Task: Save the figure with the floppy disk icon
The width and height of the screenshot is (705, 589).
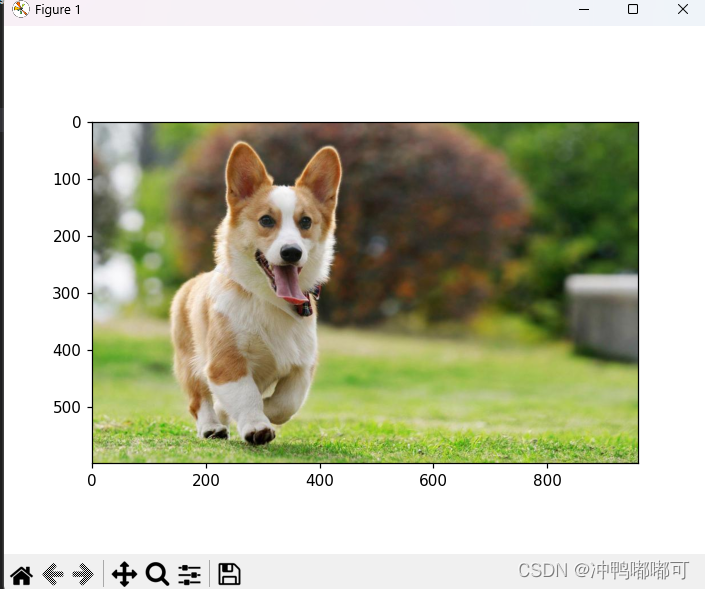Action: click(229, 574)
